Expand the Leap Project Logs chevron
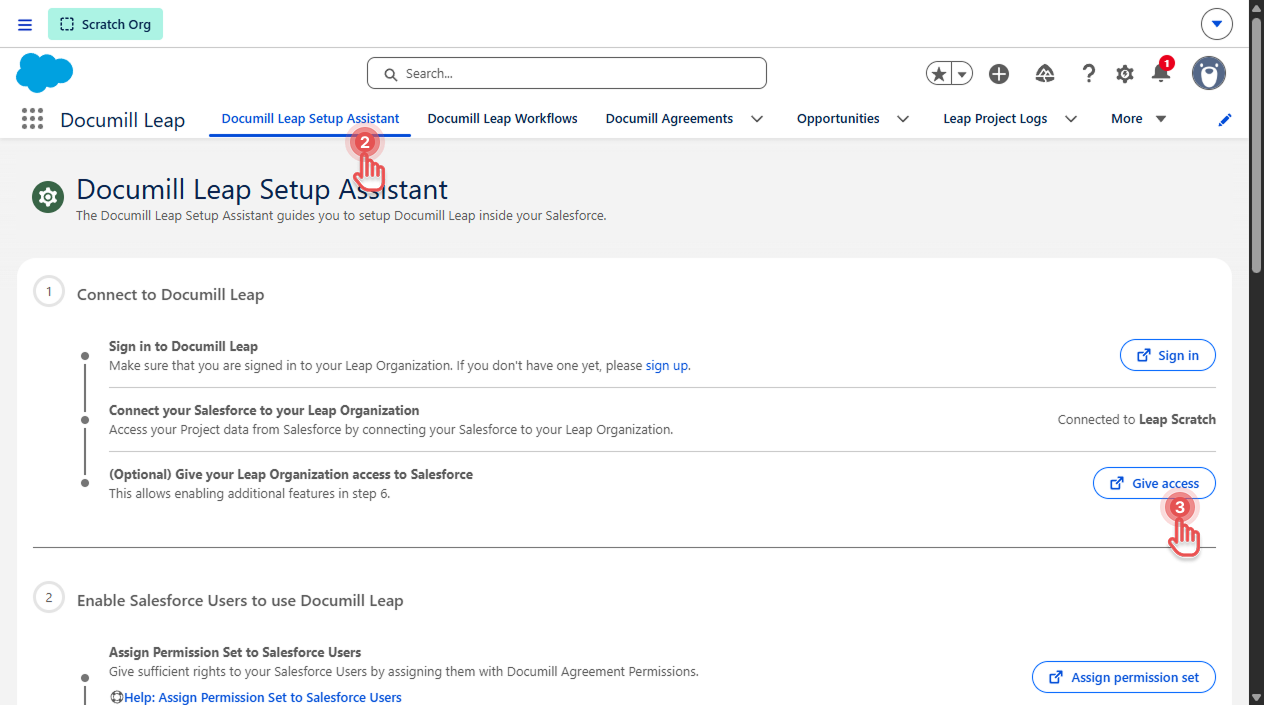Image resolution: width=1264 pixels, height=705 pixels. click(x=1071, y=119)
